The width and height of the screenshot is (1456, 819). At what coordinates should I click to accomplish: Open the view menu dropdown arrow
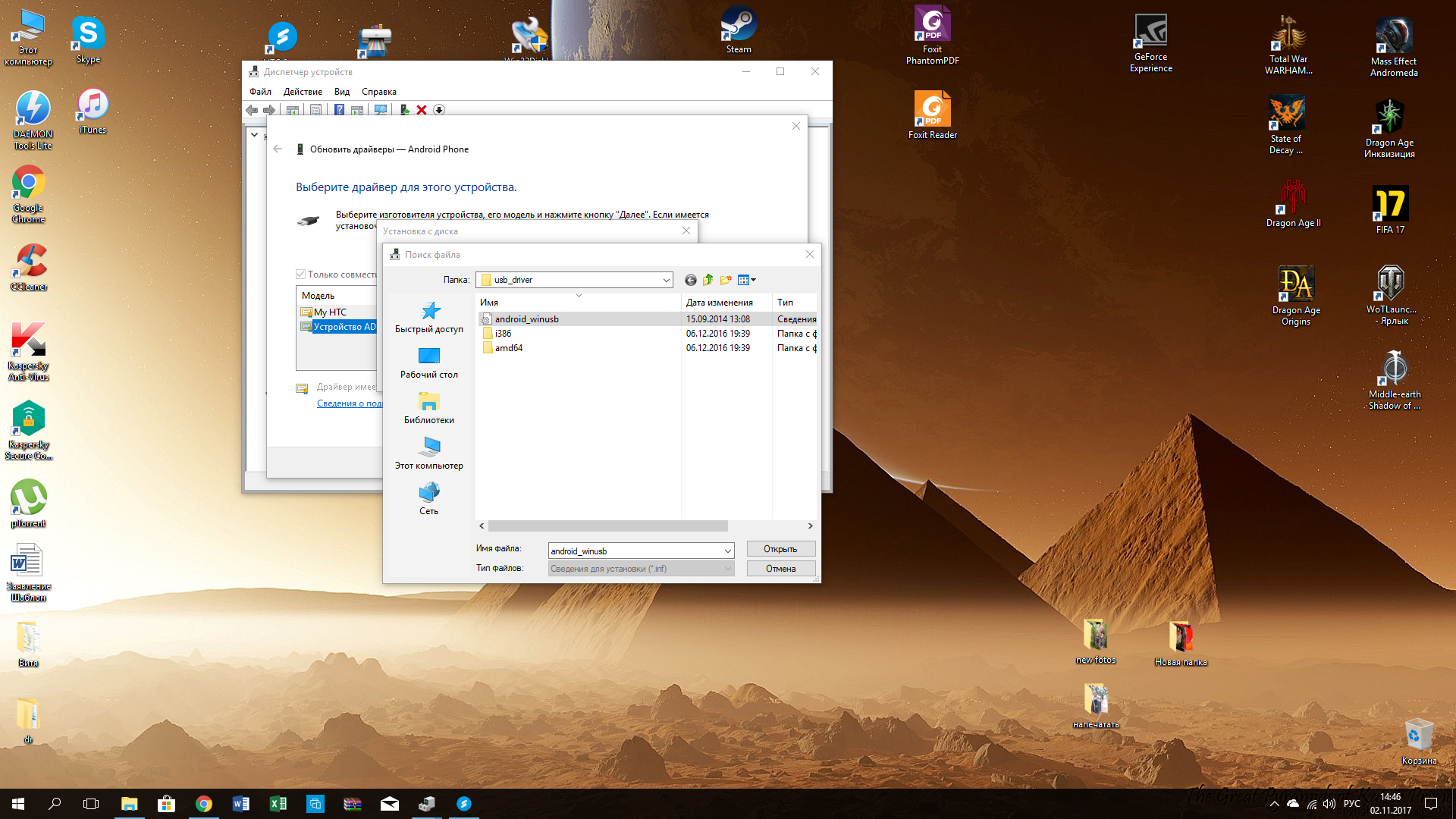tap(753, 280)
